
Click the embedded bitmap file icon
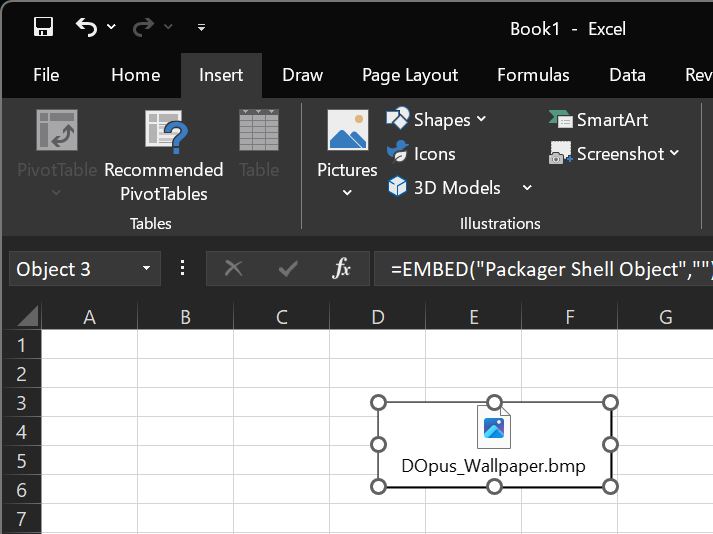[494, 428]
